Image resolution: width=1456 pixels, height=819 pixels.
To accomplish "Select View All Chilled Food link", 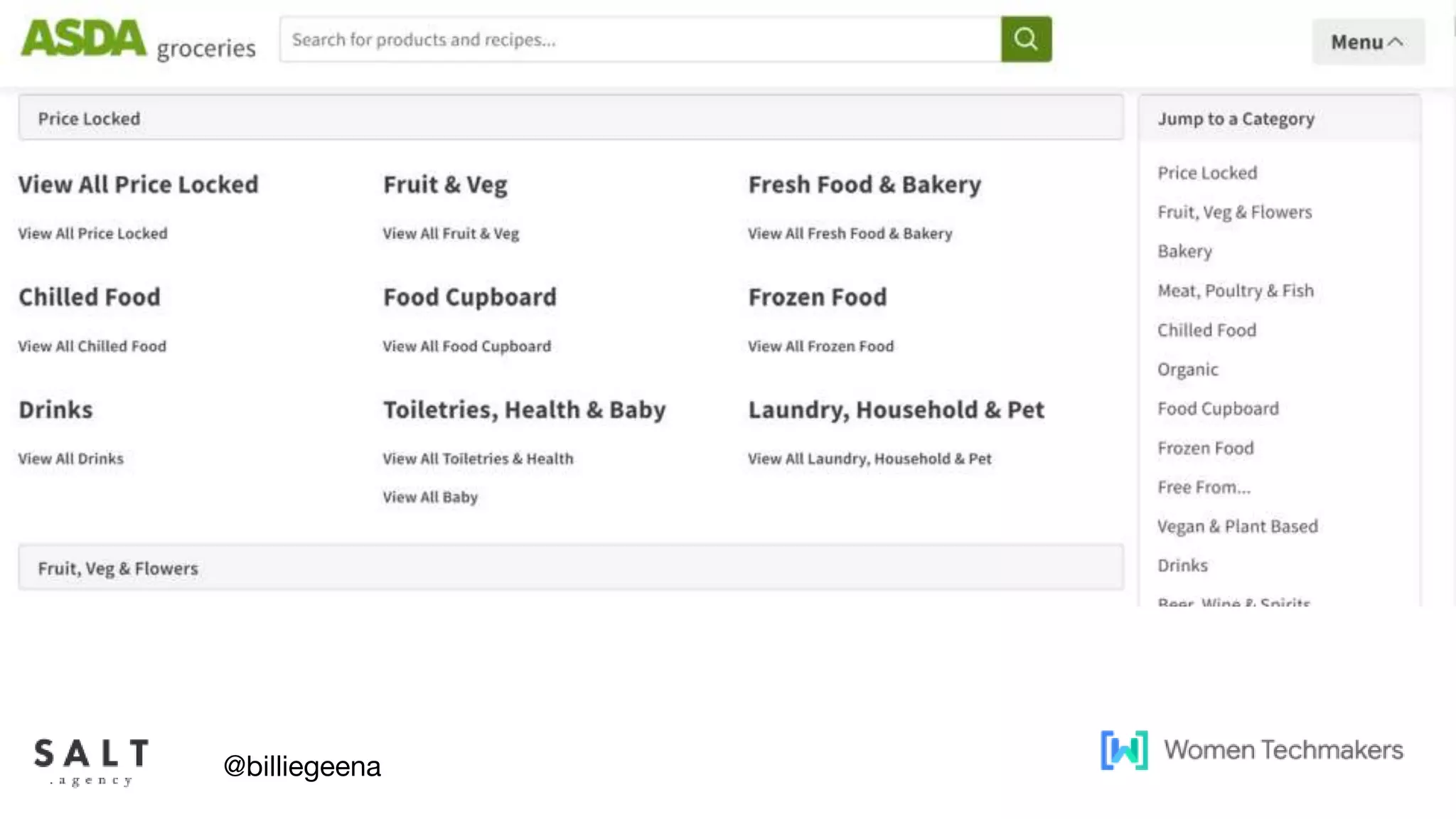I will [92, 346].
